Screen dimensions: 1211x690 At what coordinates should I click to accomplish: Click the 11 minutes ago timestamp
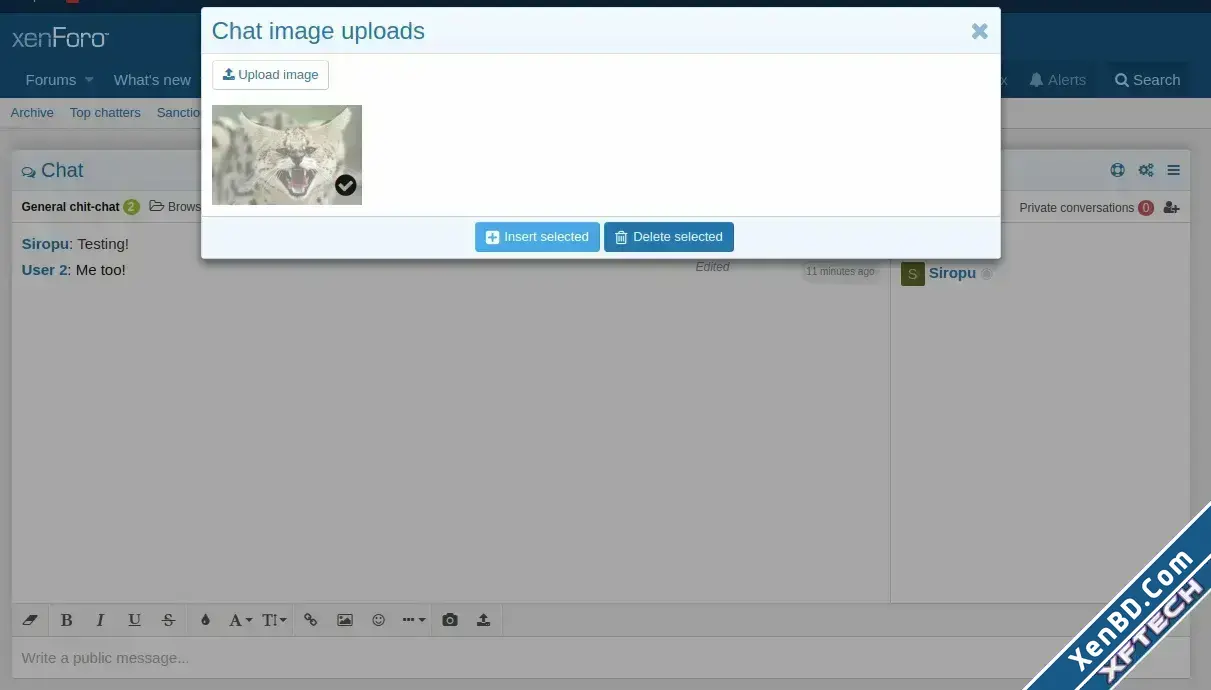tap(841, 272)
